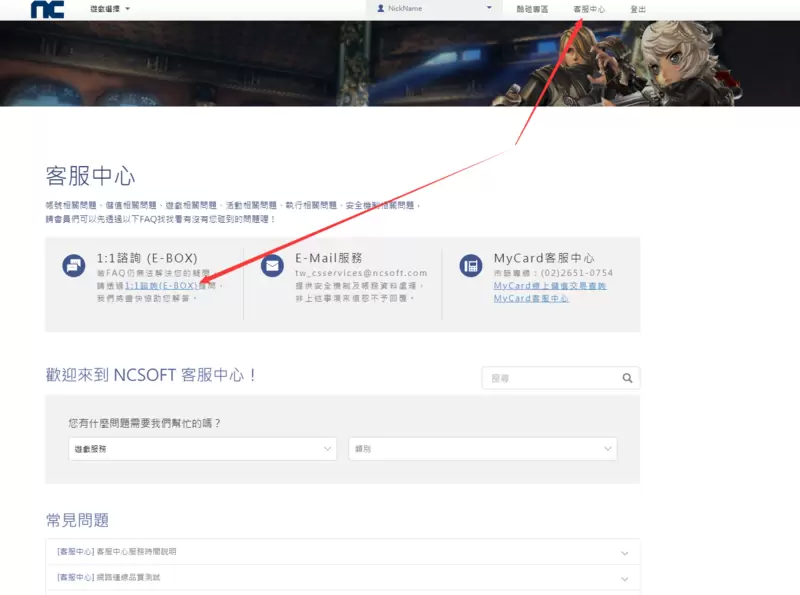Click the (02)2651-0754 phone number line
The image size is (800, 595).
coord(553,273)
